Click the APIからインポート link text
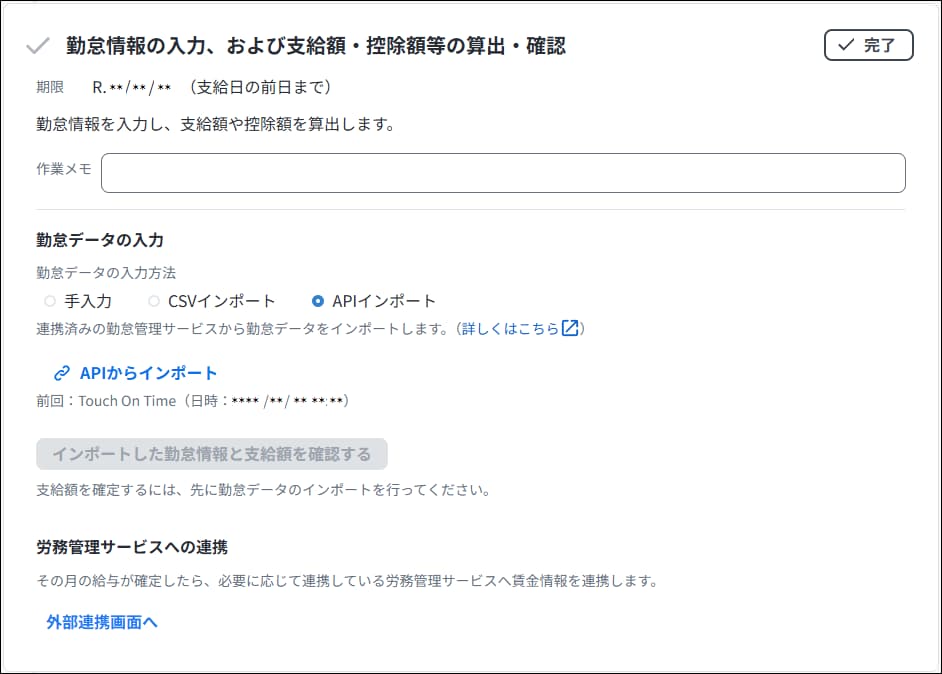Screen dimensions: 942x674 [148, 373]
